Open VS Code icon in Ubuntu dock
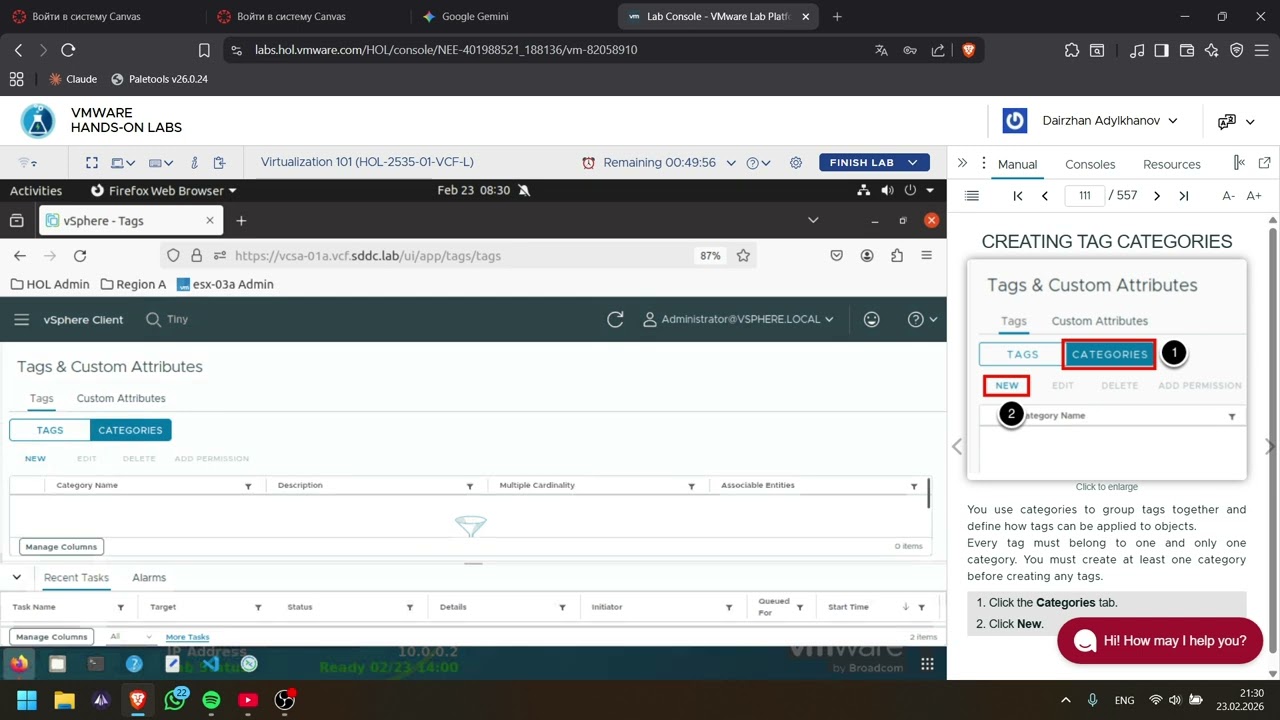The height and width of the screenshot is (720, 1280). 210,663
